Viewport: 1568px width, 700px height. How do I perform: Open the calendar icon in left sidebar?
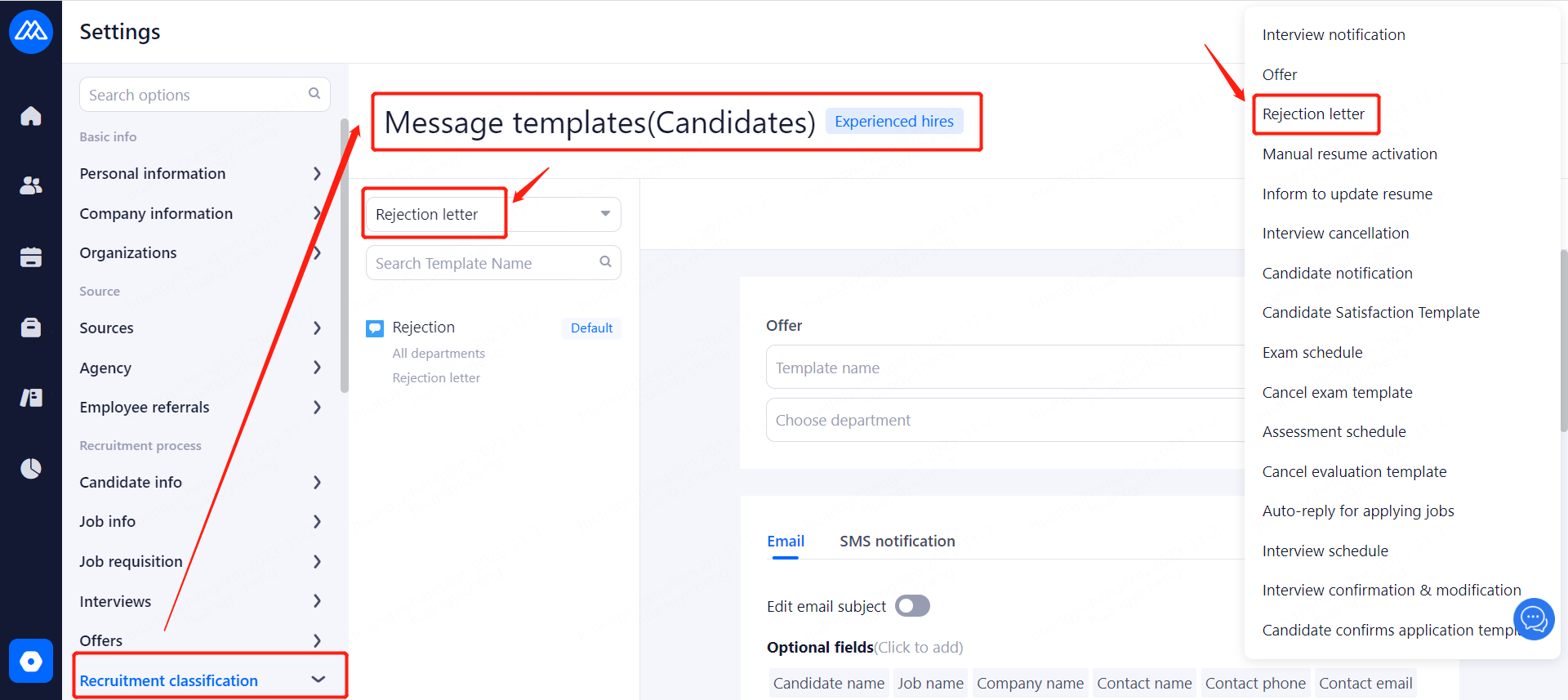click(31, 257)
